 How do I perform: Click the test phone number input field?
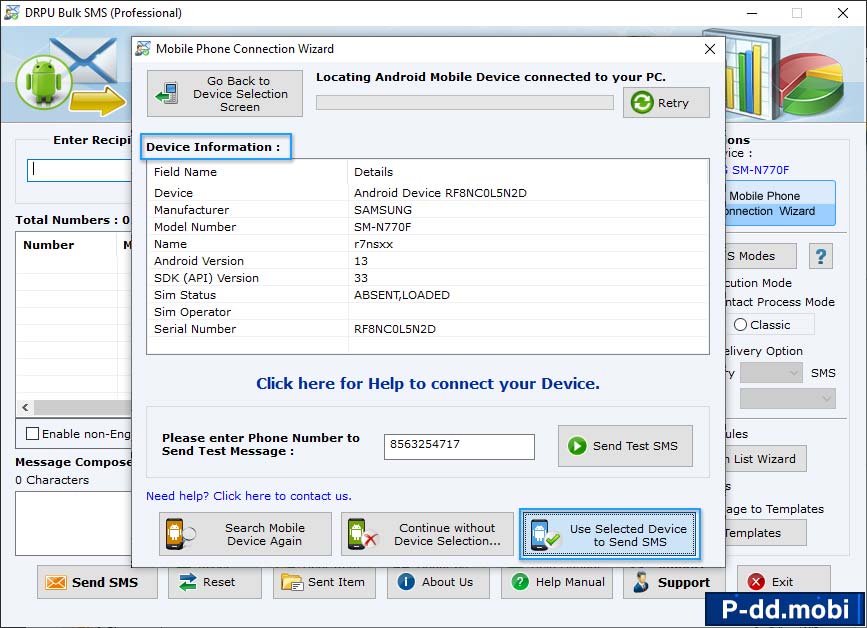click(x=459, y=447)
